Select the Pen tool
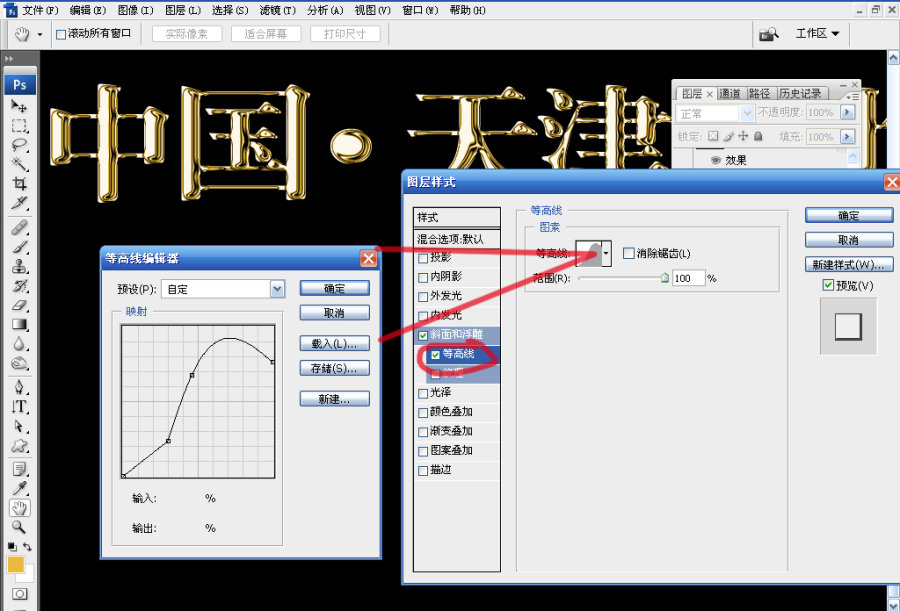The width and height of the screenshot is (900, 611). point(19,387)
